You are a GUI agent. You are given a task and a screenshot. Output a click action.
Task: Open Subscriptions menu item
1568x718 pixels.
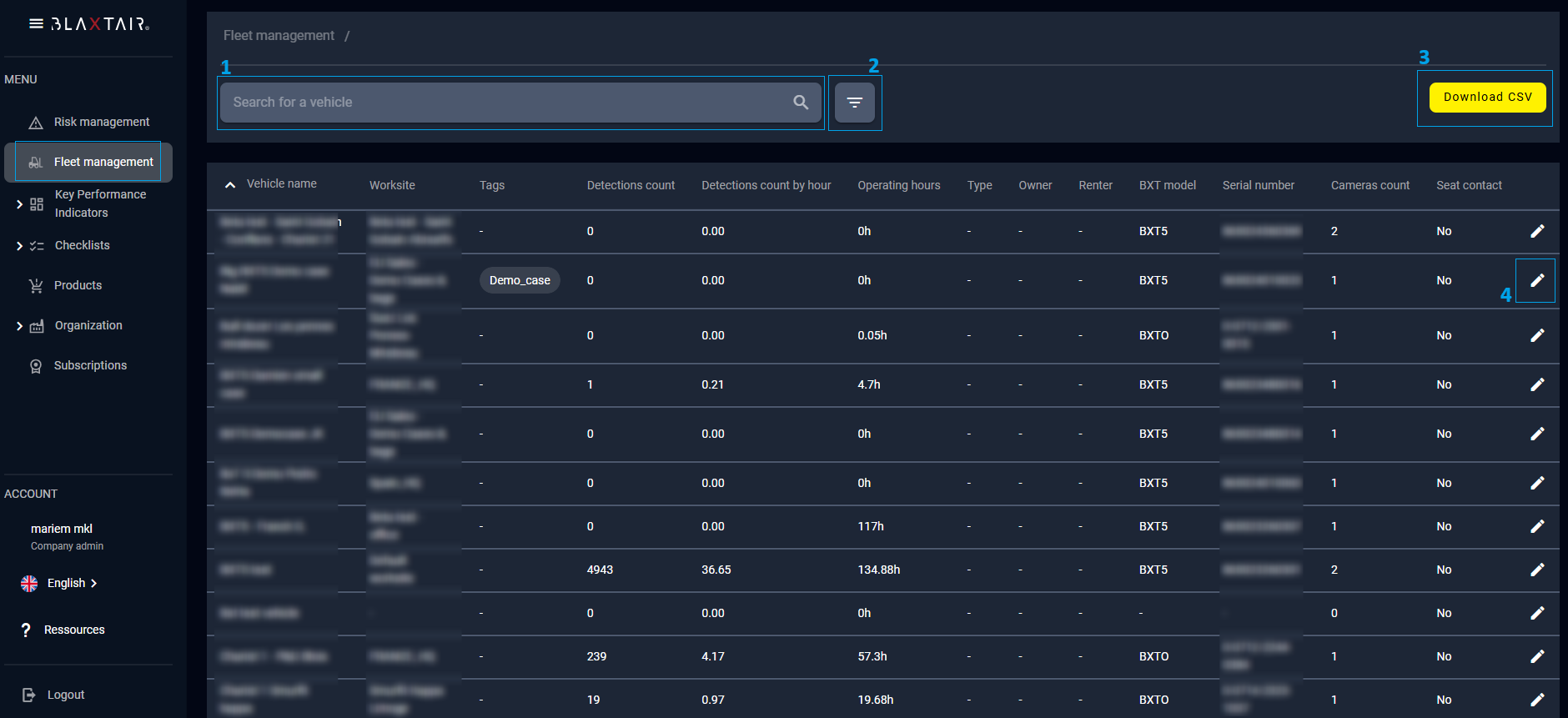point(90,365)
